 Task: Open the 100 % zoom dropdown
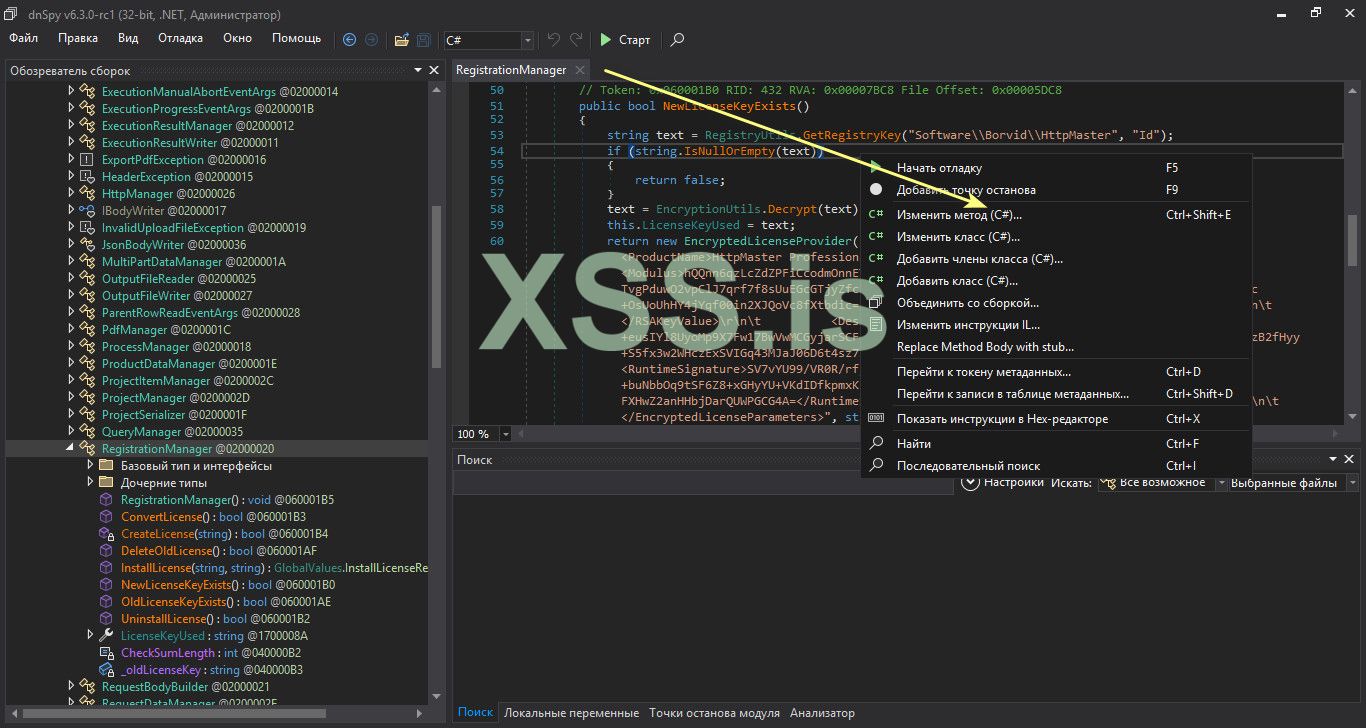505,434
